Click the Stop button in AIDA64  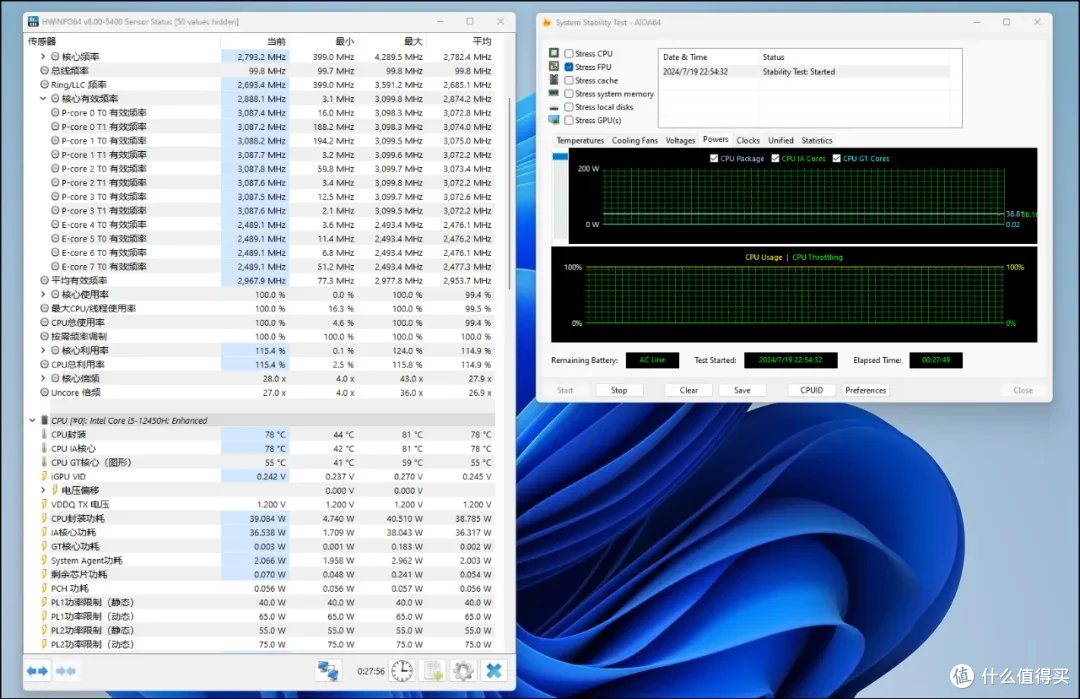619,390
